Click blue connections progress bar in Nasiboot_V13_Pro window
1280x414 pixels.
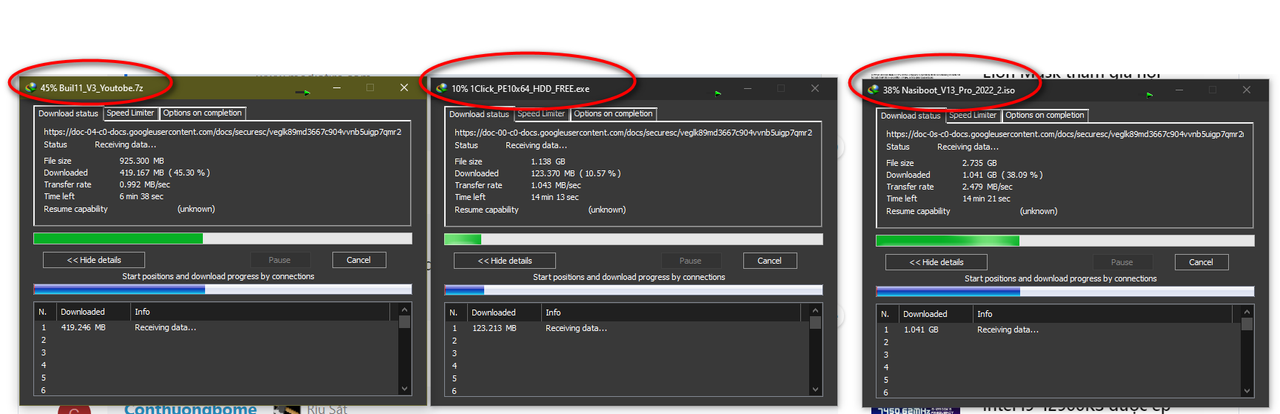[1066, 291]
